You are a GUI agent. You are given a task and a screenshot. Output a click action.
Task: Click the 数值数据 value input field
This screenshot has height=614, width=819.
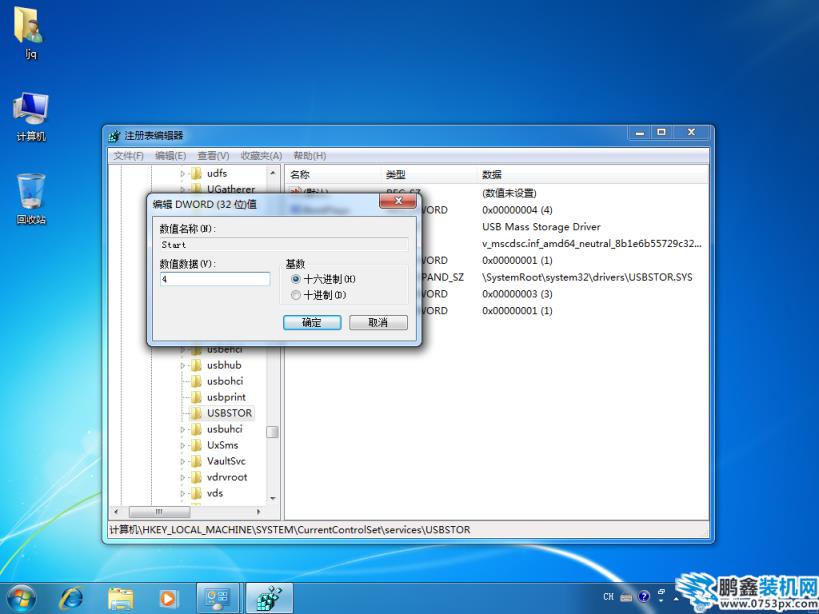pyautogui.click(x=215, y=279)
